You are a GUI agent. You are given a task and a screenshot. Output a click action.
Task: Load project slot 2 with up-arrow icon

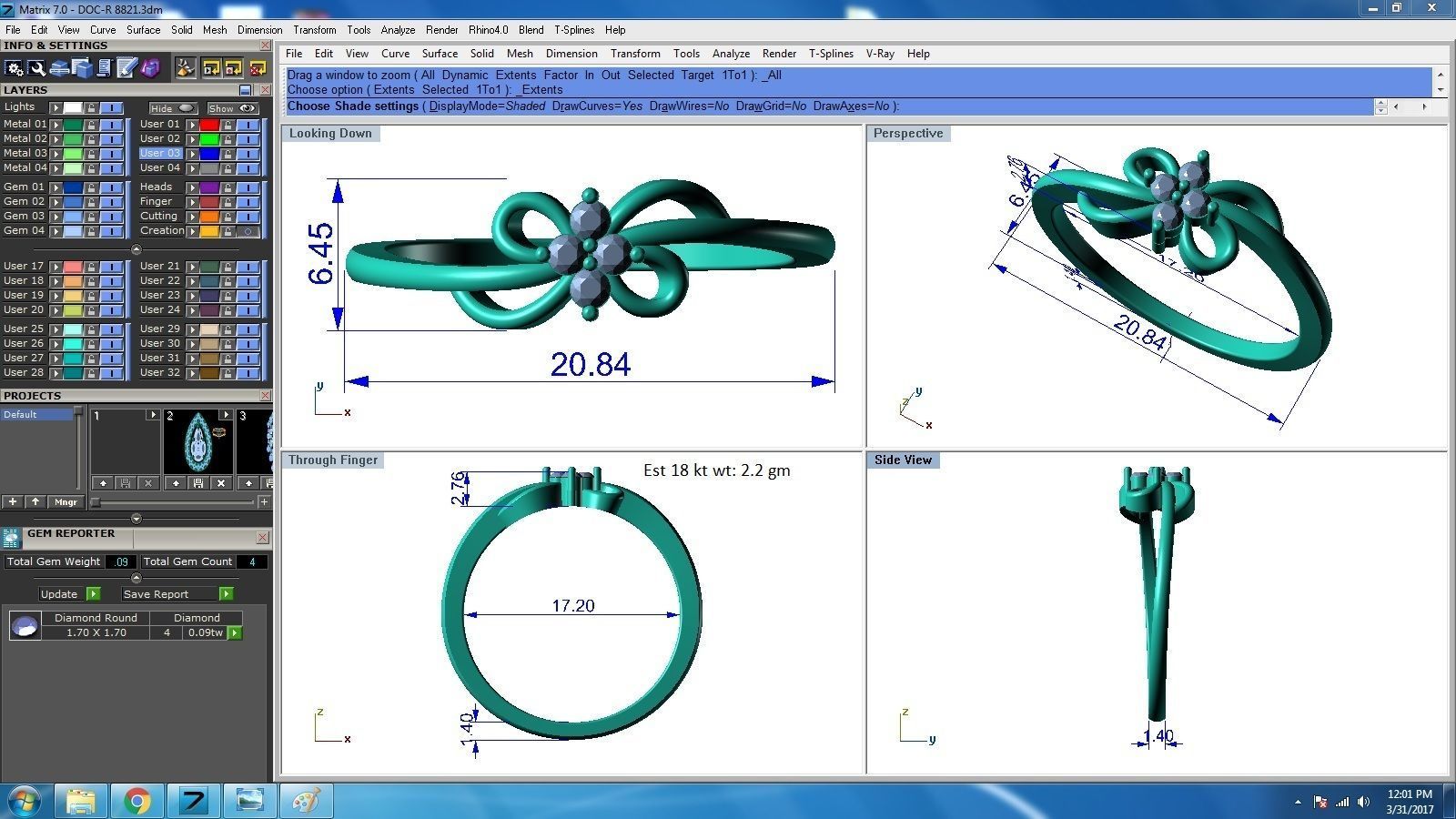(176, 483)
